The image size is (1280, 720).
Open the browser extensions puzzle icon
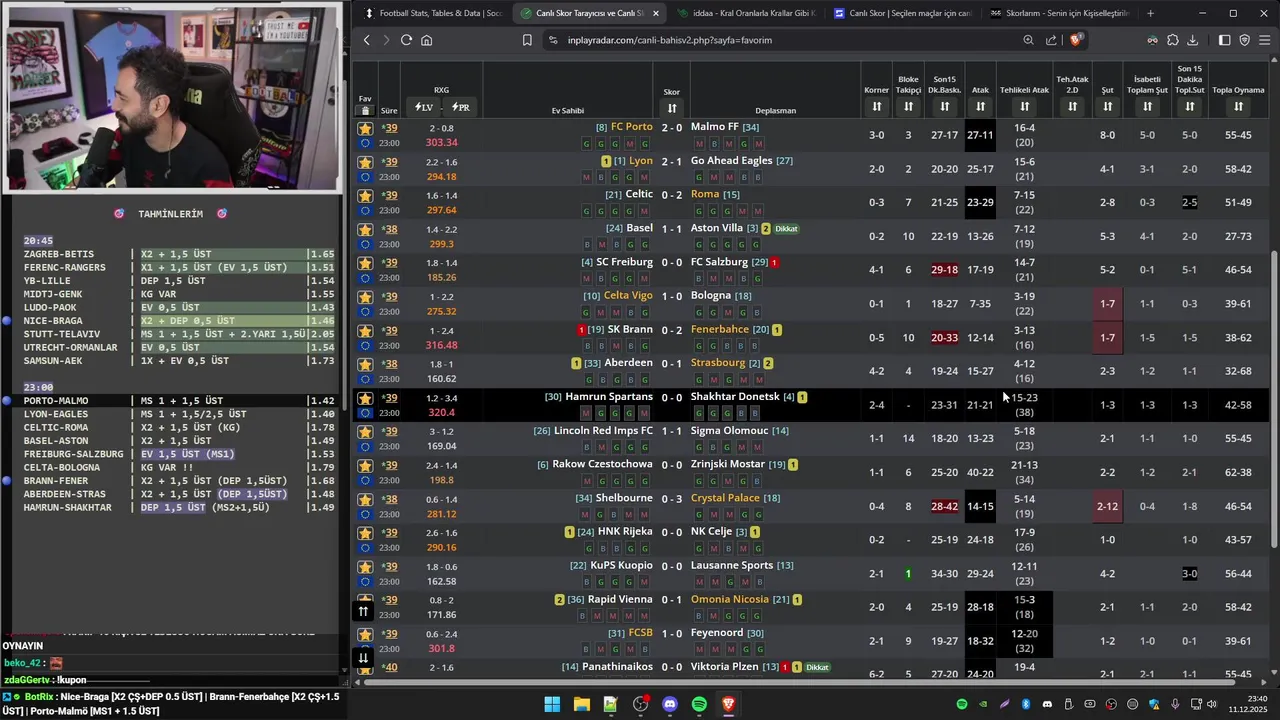(x=1173, y=40)
